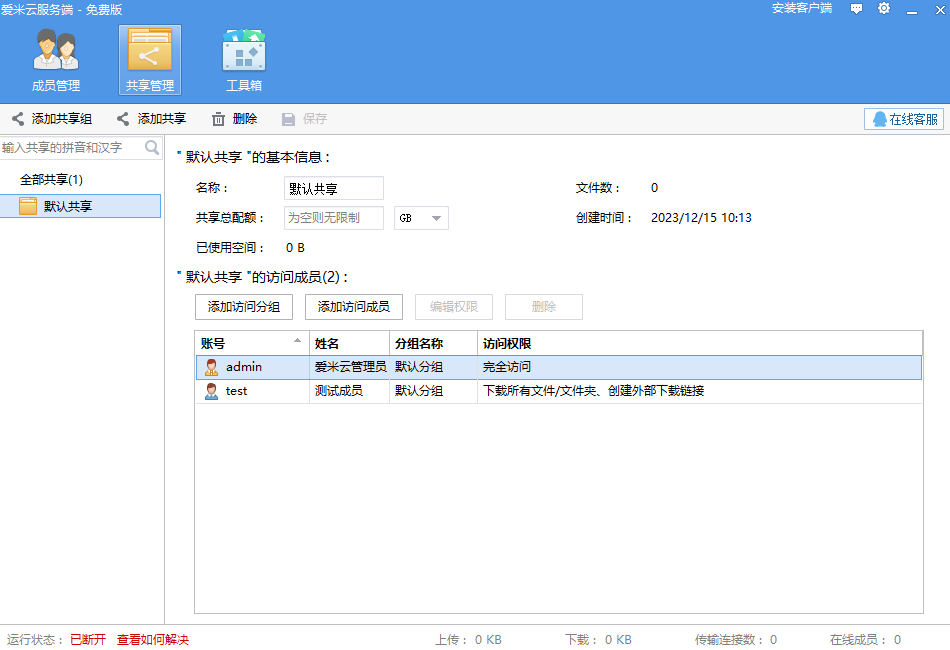Click the 添加共享组 toolbar button
The image size is (950, 650).
pyautogui.click(x=52, y=119)
